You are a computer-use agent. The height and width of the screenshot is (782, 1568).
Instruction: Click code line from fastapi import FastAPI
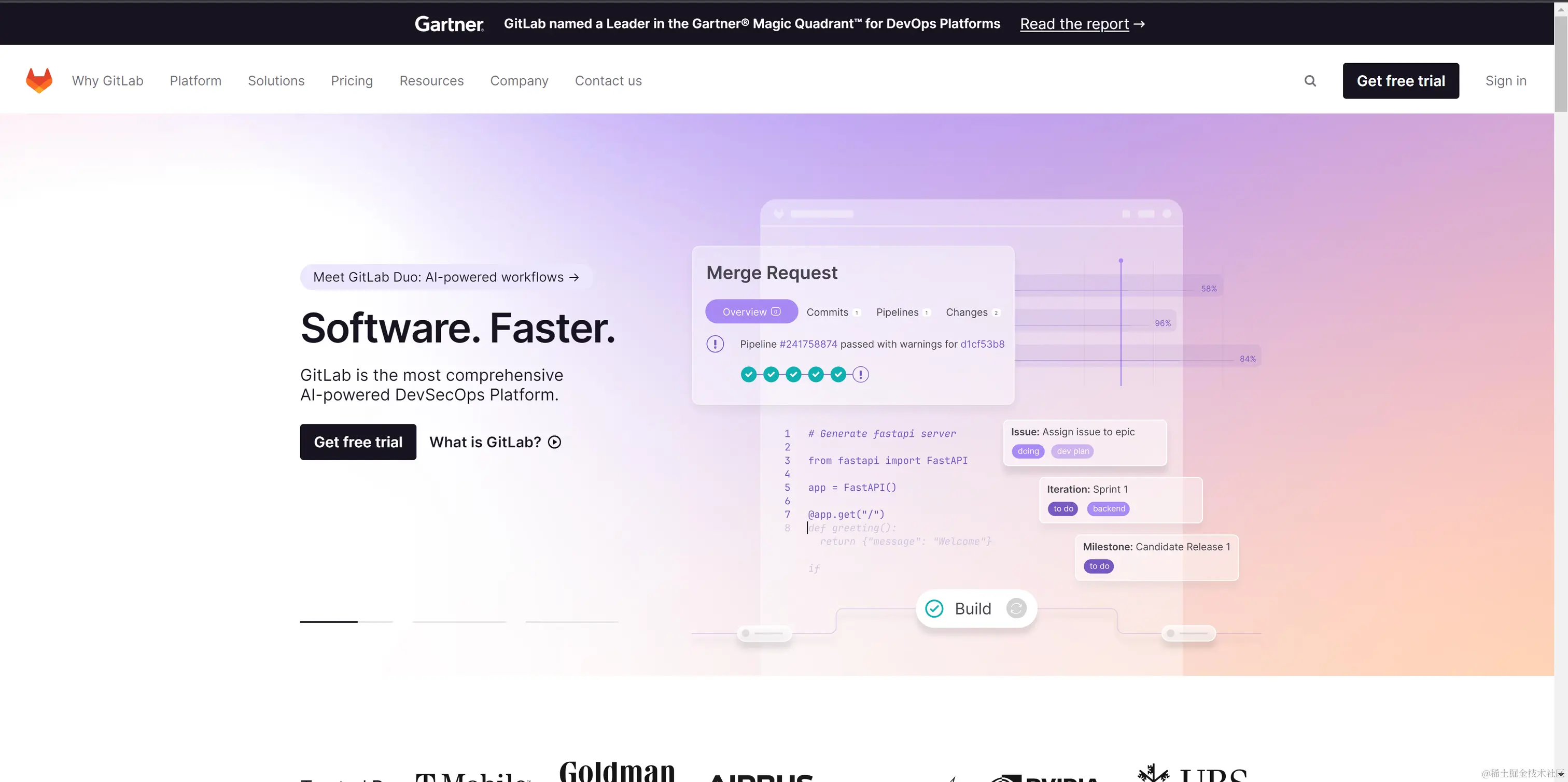[x=888, y=461]
